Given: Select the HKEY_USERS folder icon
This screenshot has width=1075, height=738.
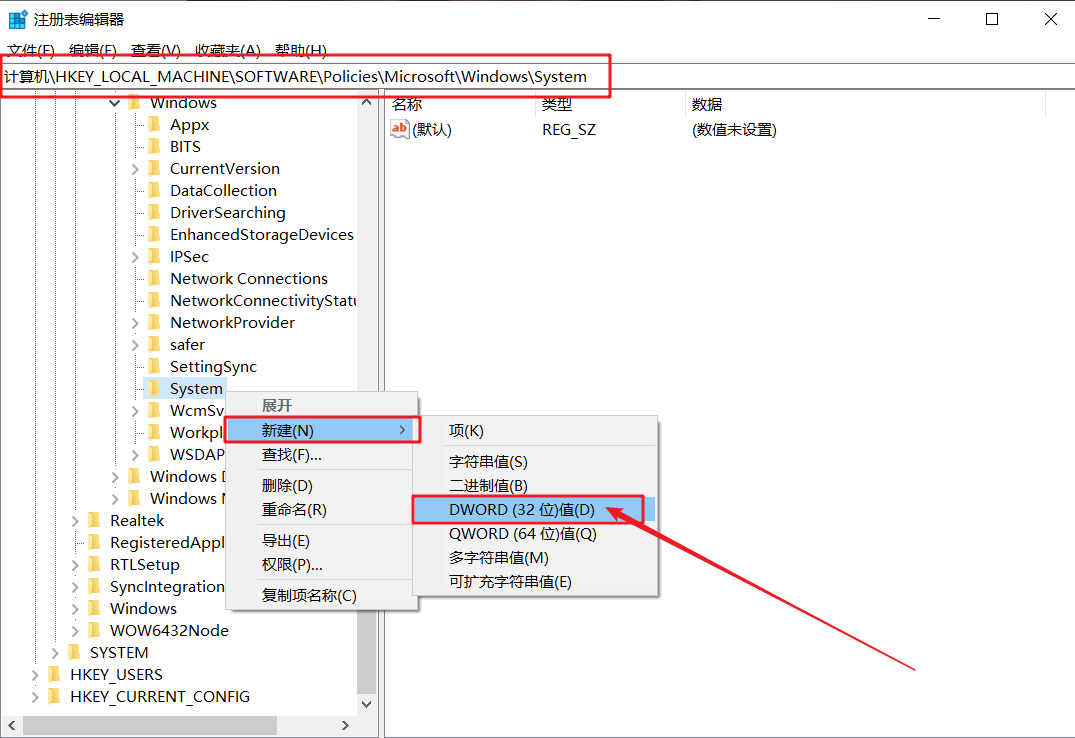Looking at the screenshot, I should tap(54, 674).
